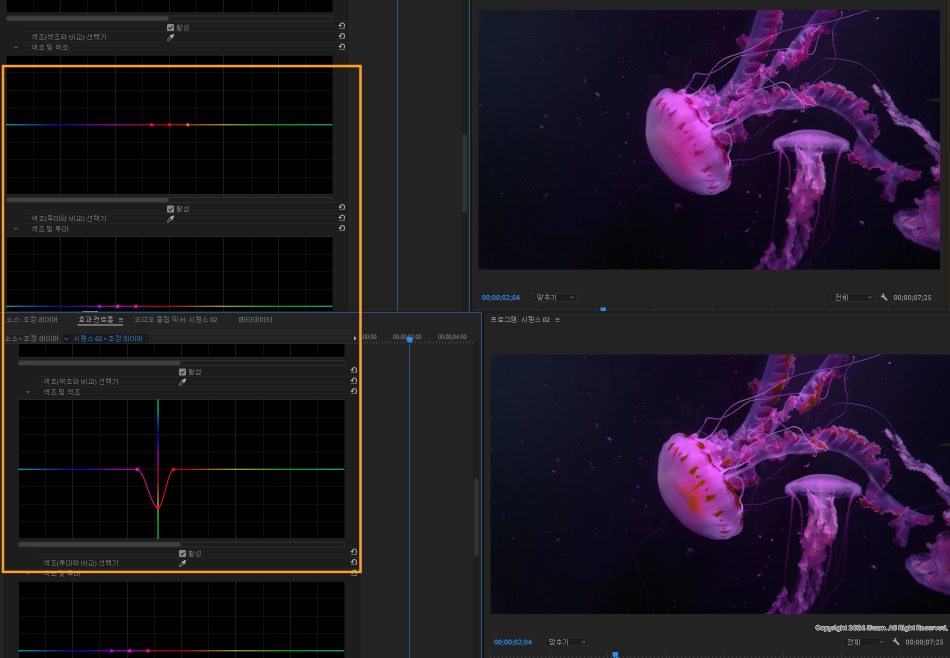950x658 pixels.
Task: Switch to 소스: 조정 레이어 tab
Action: click(x=32, y=320)
